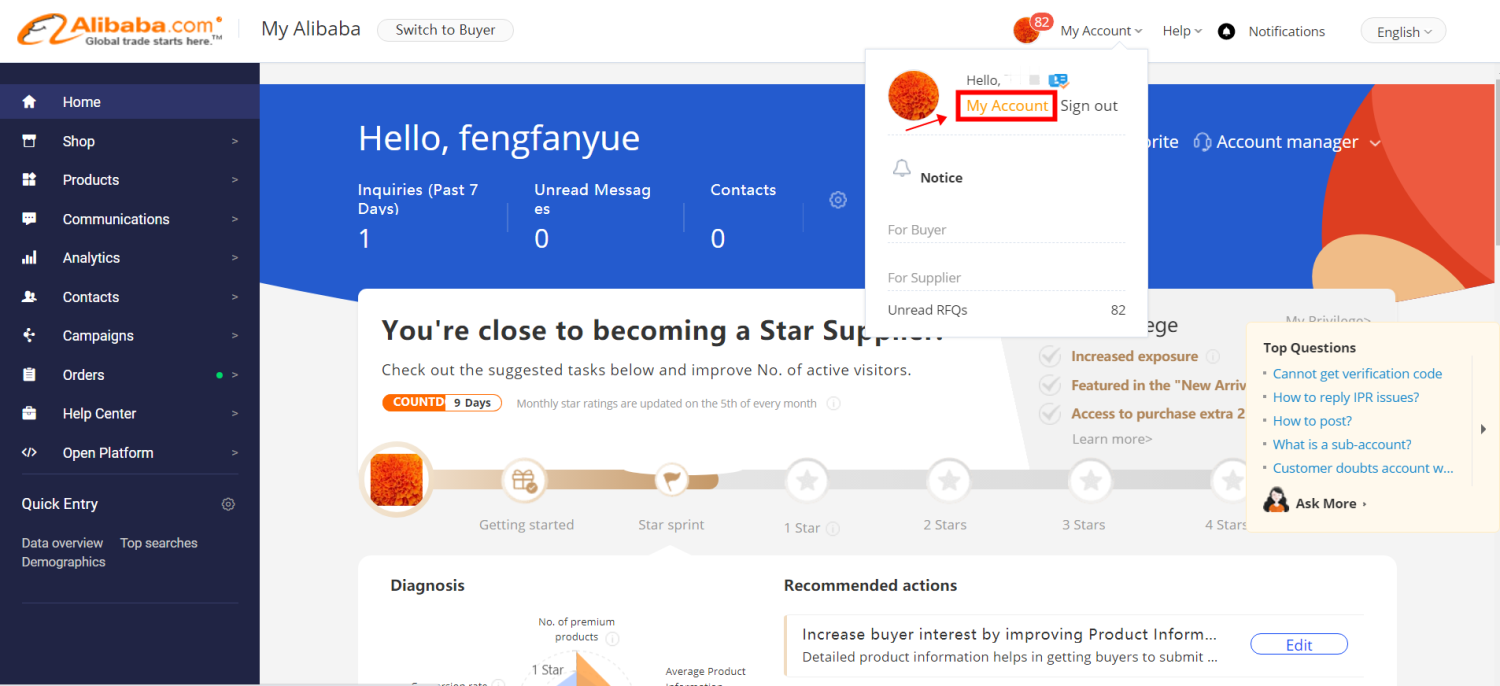Select Contacts in the sidebar menu
This screenshot has height=686, width=1500.
pos(130,297)
